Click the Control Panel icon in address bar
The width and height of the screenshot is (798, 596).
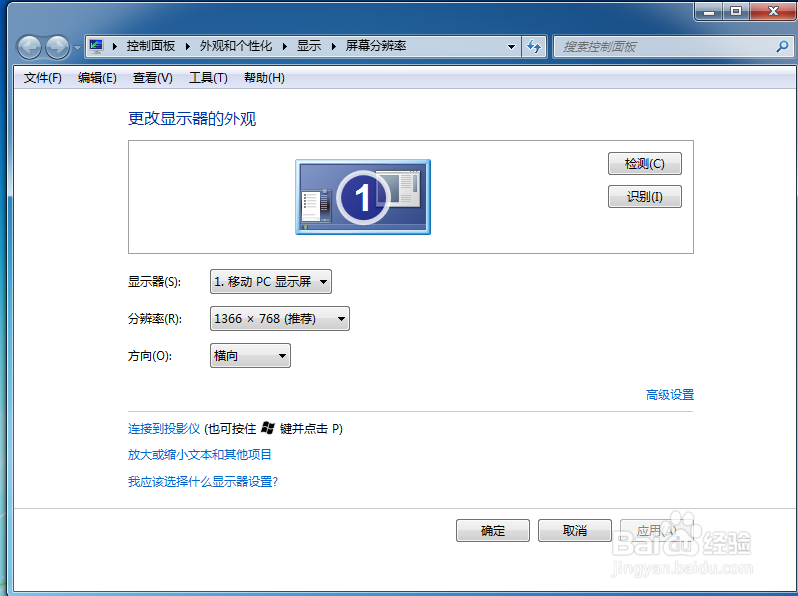96,46
